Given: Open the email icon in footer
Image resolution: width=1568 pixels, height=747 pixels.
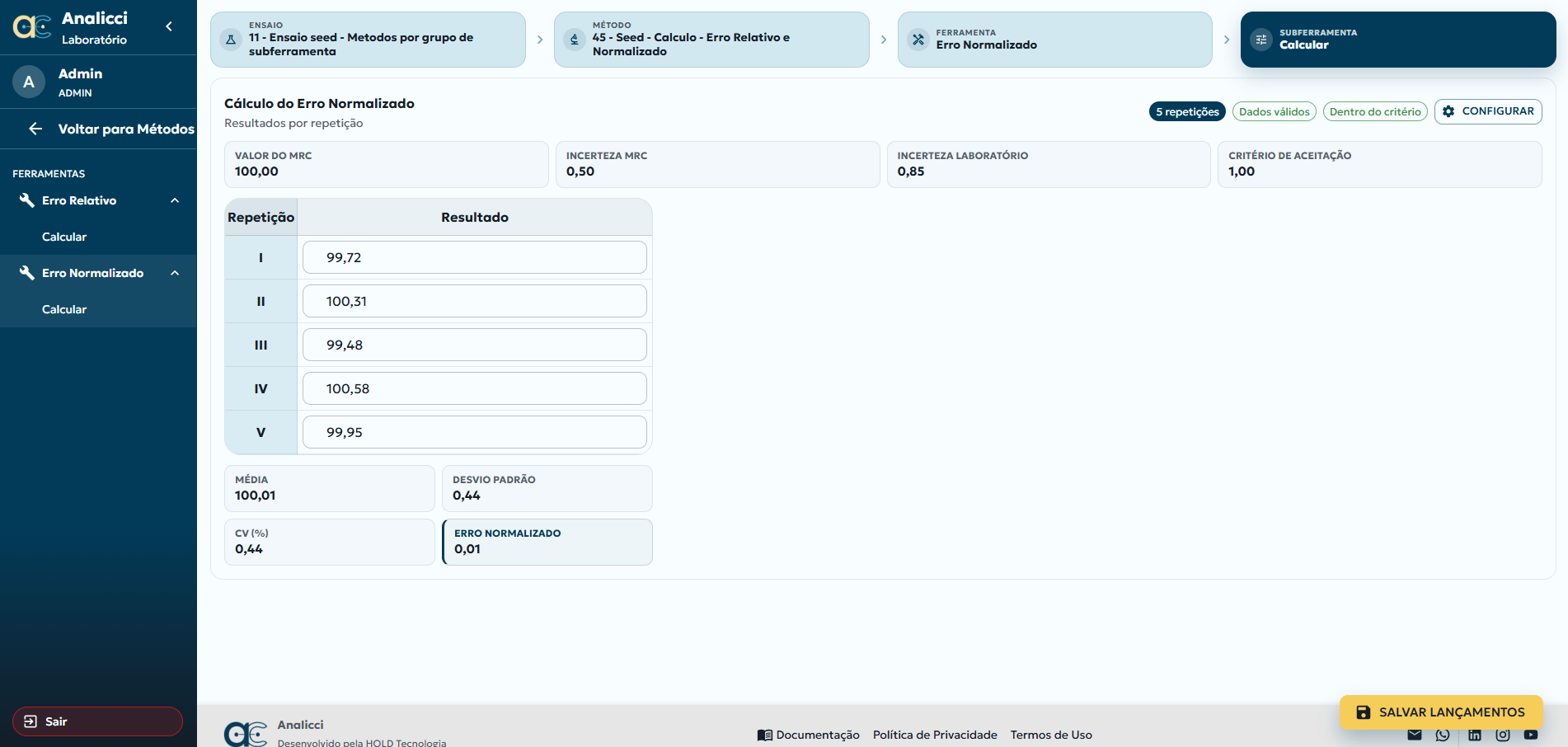Looking at the screenshot, I should click(1415, 735).
